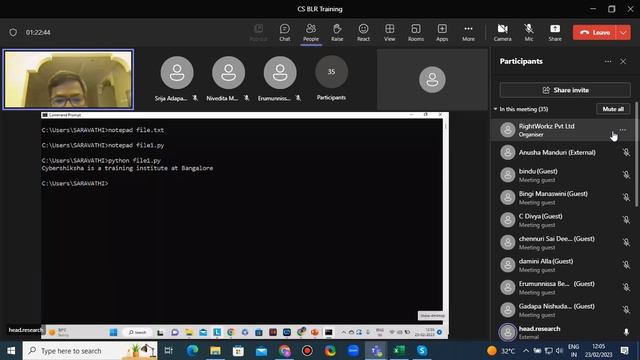The image size is (640, 360).
Task: Open Microsoft Edge from the taskbar
Action: pos(192,351)
